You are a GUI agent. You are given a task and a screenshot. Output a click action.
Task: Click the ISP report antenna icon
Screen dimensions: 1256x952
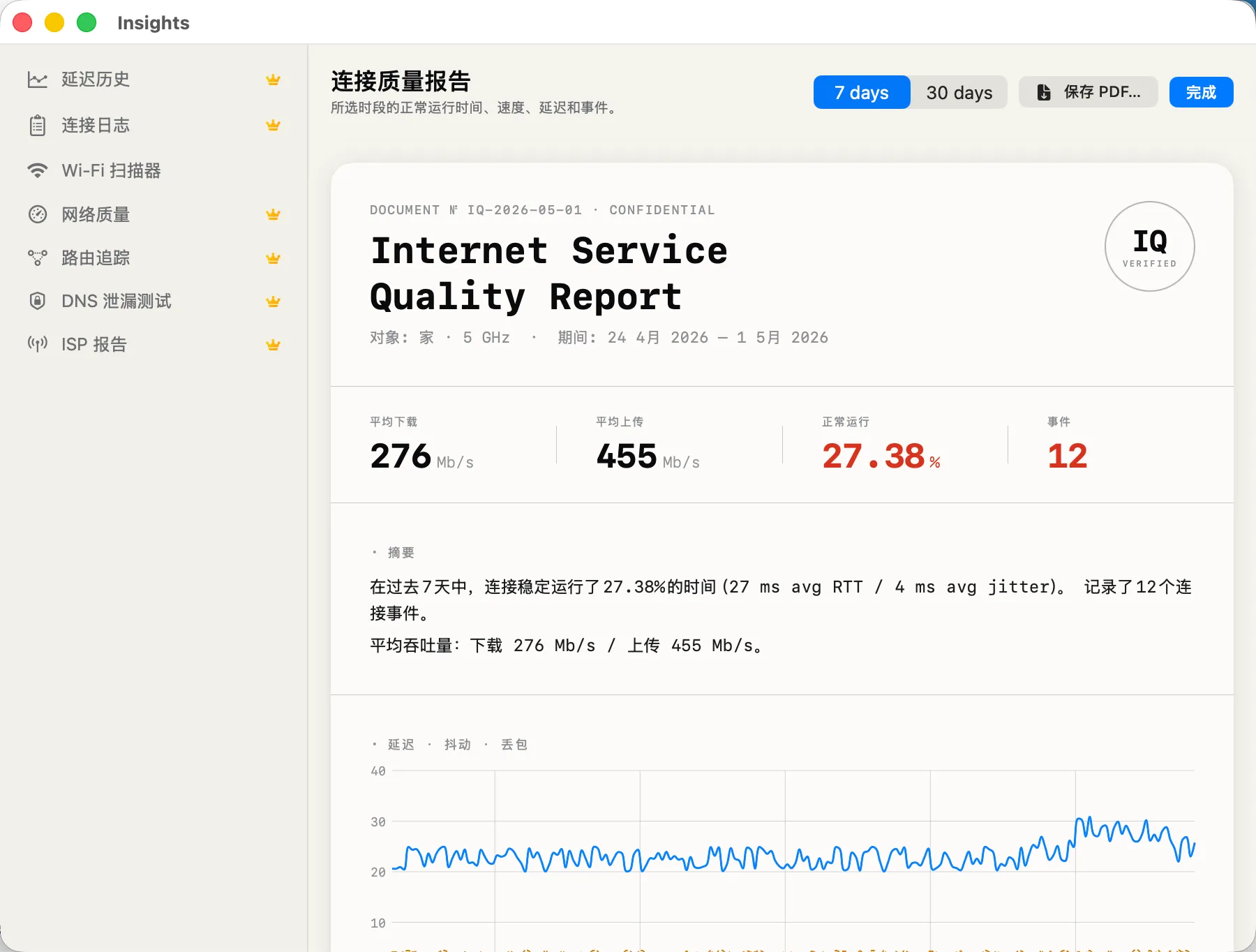tap(38, 343)
